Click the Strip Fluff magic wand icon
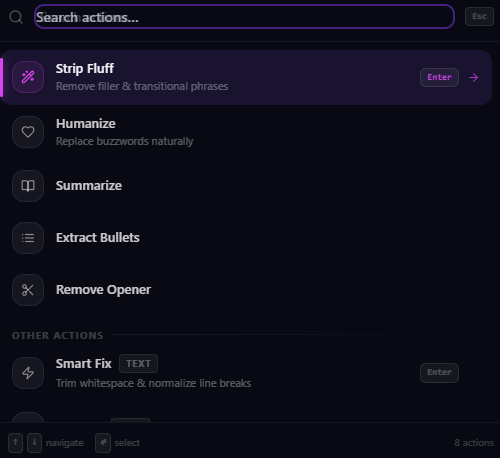Image resolution: width=500 pixels, height=458 pixels. coord(28,77)
